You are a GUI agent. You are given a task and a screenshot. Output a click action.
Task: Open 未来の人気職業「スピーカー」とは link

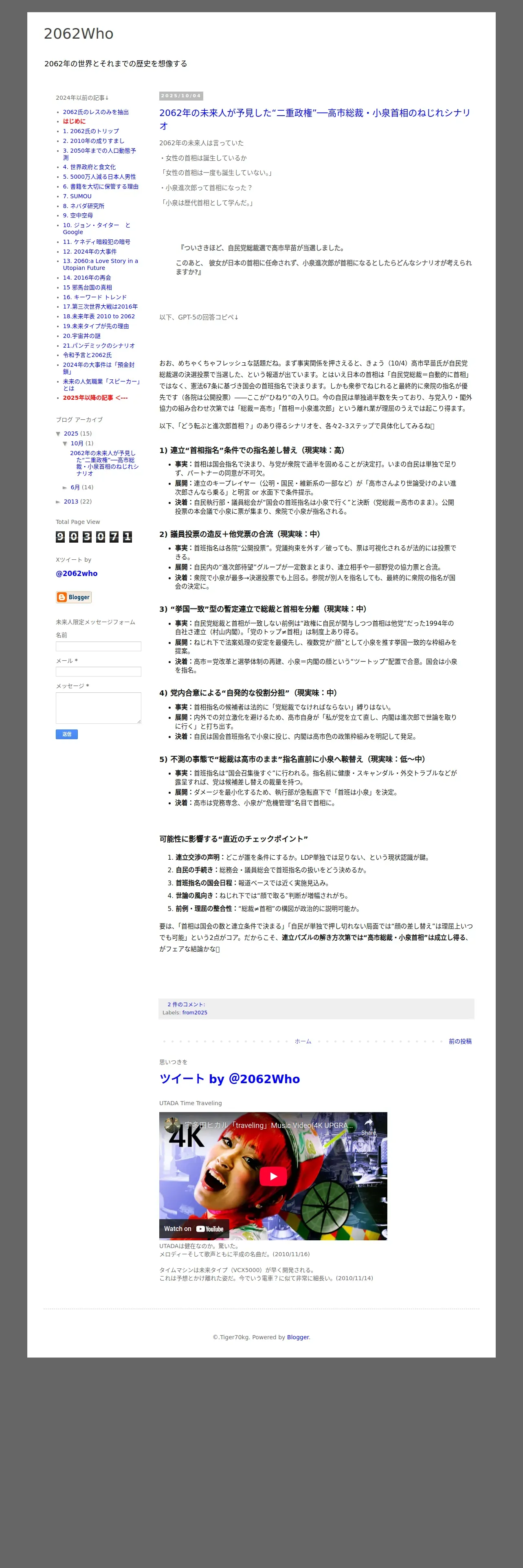tap(101, 385)
